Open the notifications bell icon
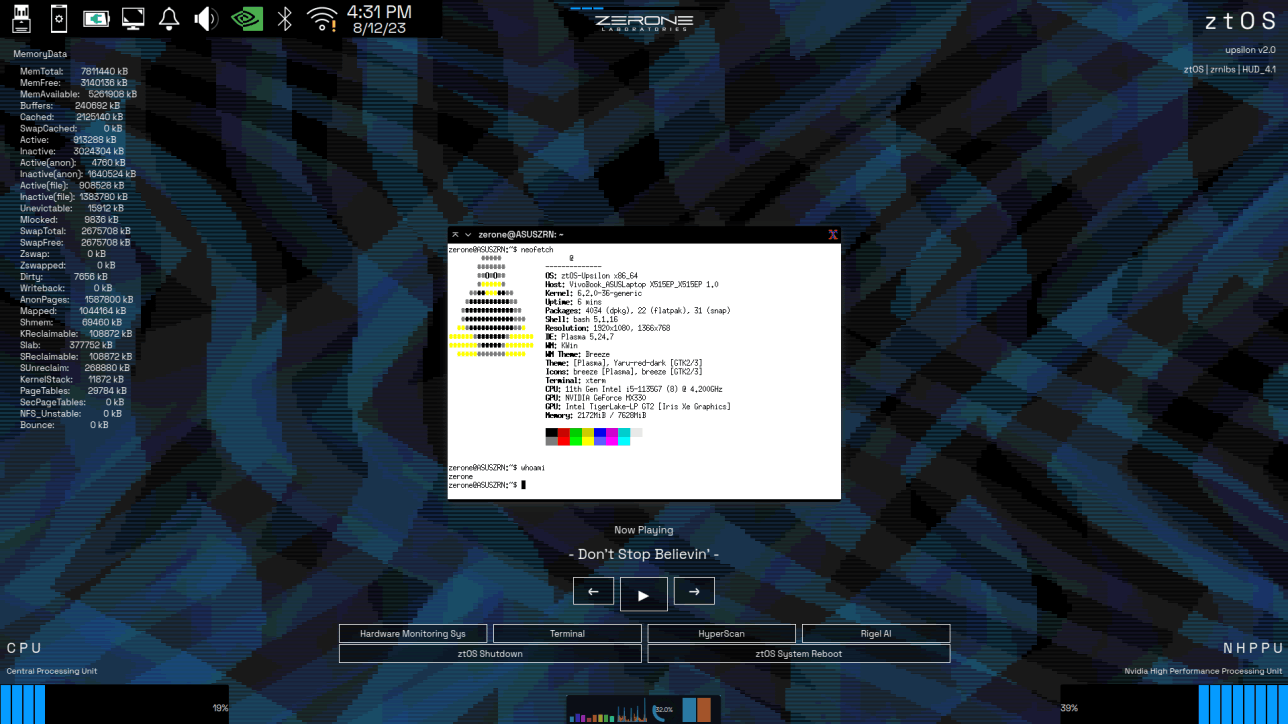Image resolution: width=1288 pixels, height=724 pixels. pyautogui.click(x=169, y=18)
